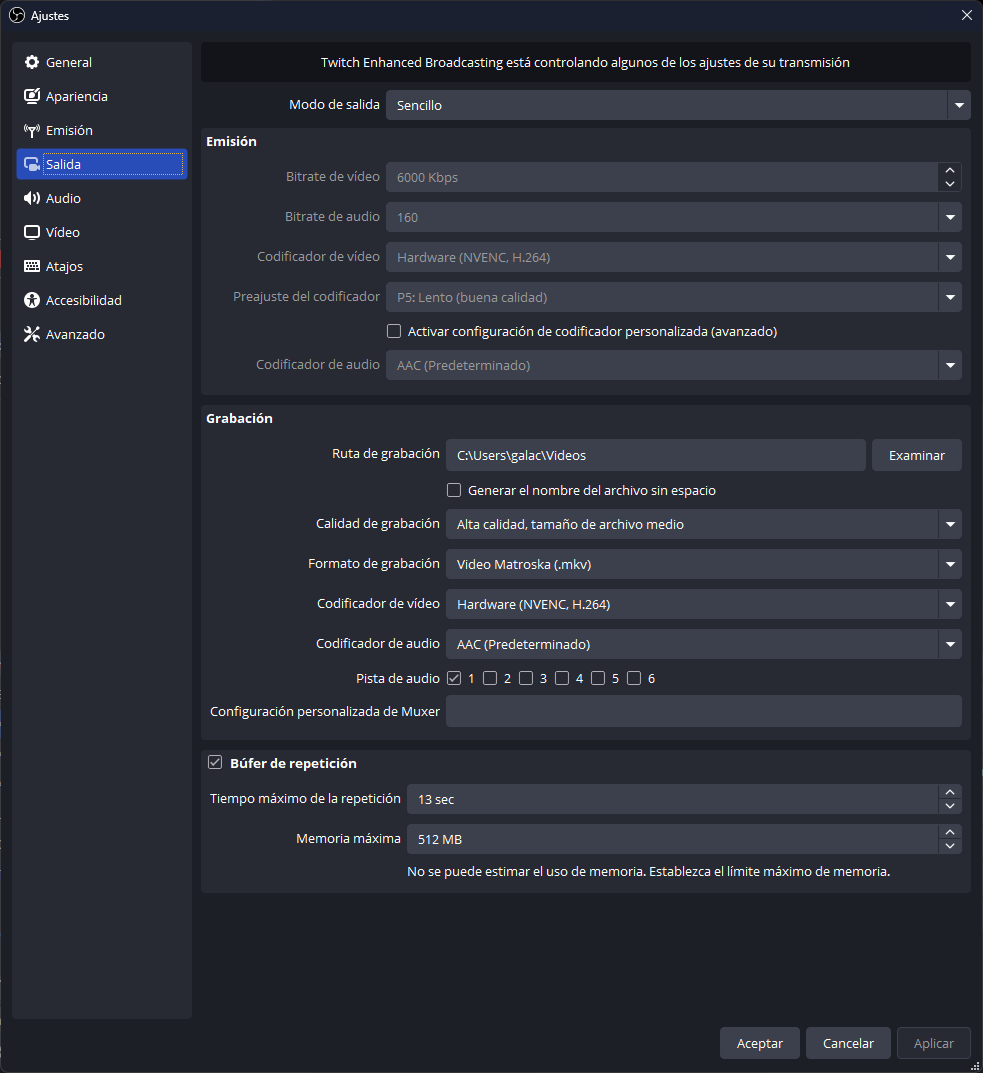983x1073 pixels.
Task: Increase Tiempo máximo de la repetición
Action: point(949,792)
